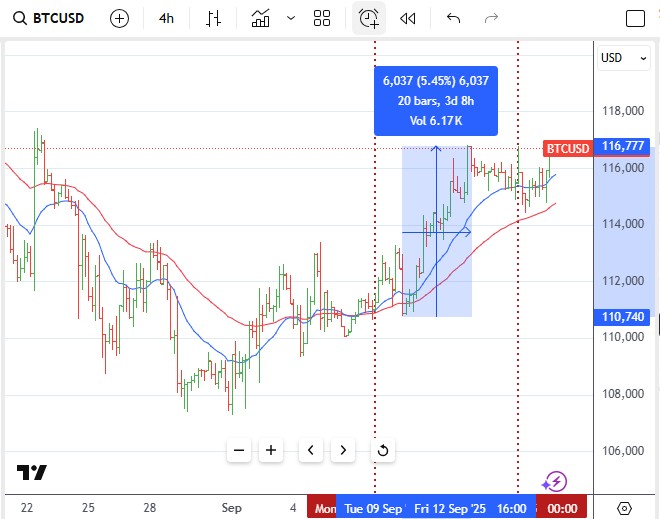Click the blue measurement info box
Image resolution: width=660 pixels, height=519 pixels.
click(x=436, y=101)
